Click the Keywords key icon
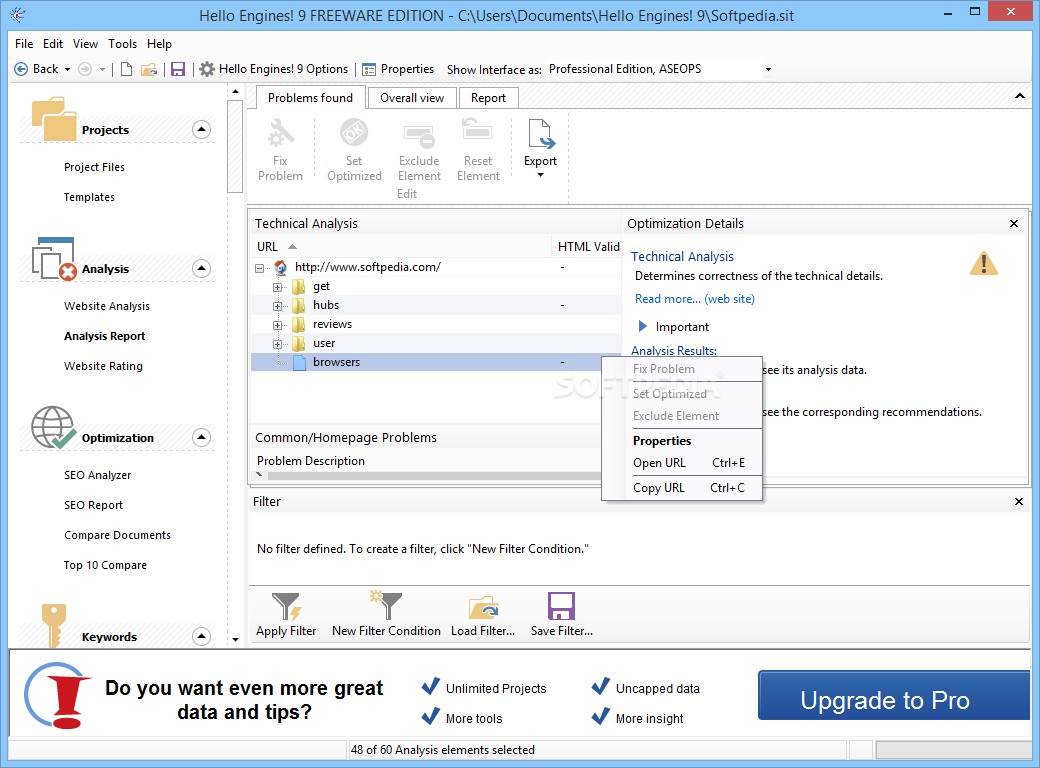The width and height of the screenshot is (1040, 768). [54, 625]
